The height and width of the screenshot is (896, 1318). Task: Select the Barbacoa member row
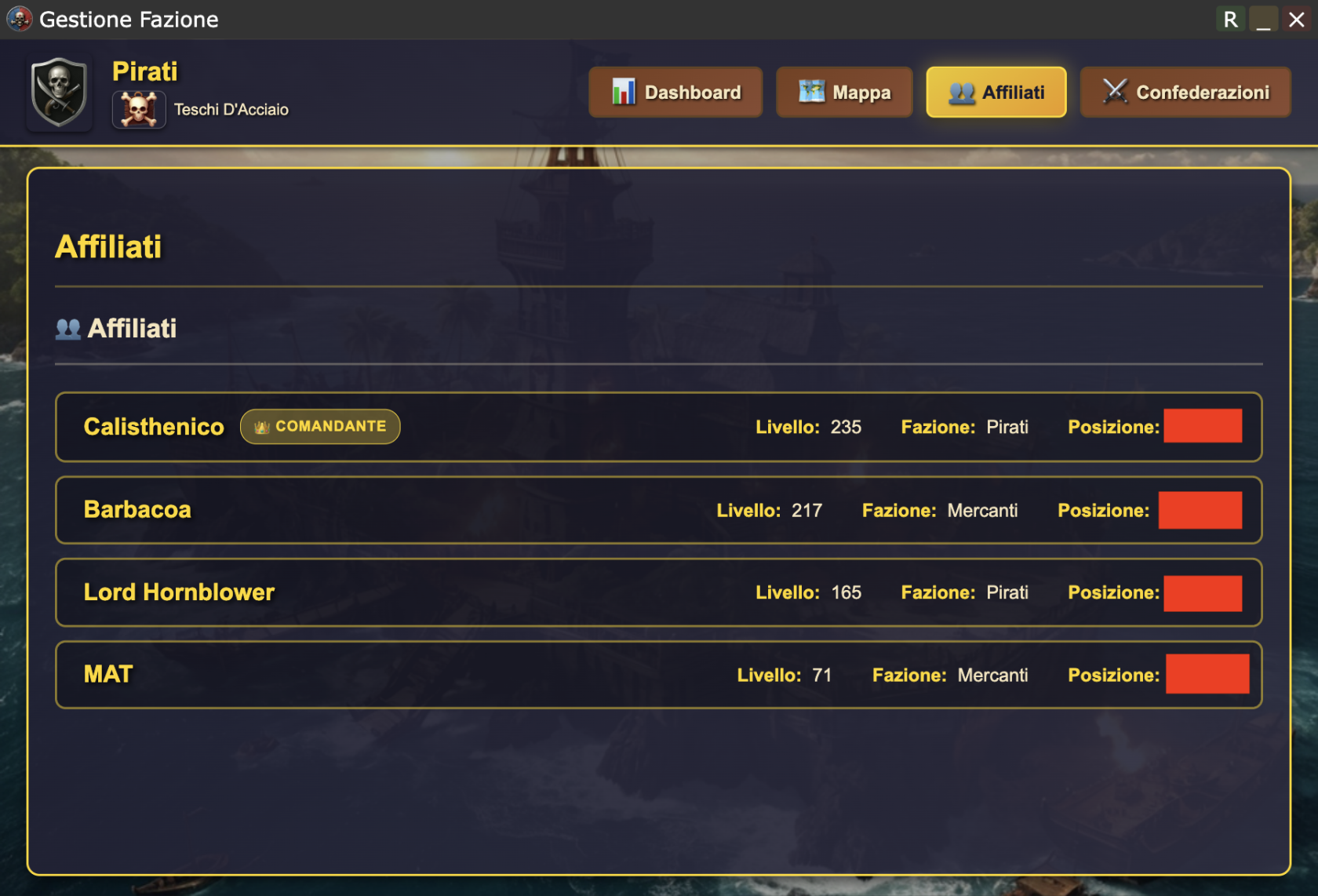(659, 510)
